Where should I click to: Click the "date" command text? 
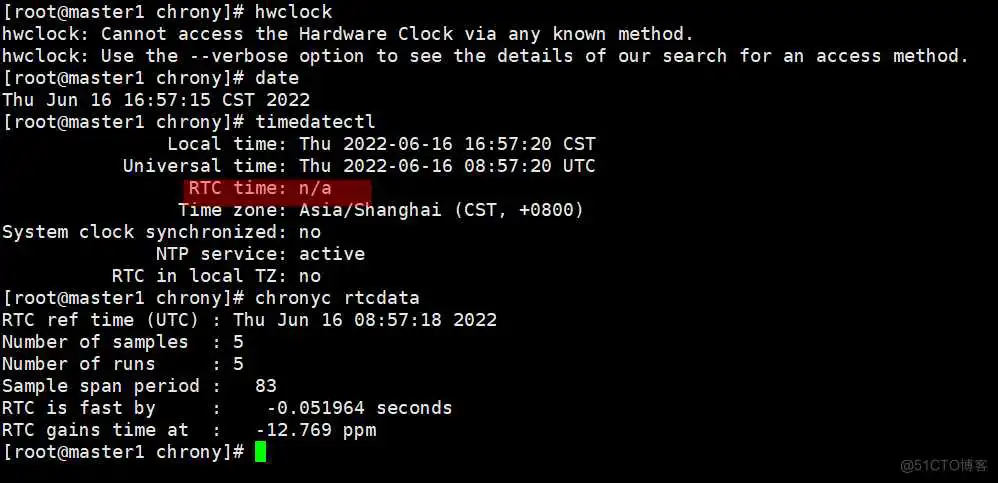pos(277,78)
